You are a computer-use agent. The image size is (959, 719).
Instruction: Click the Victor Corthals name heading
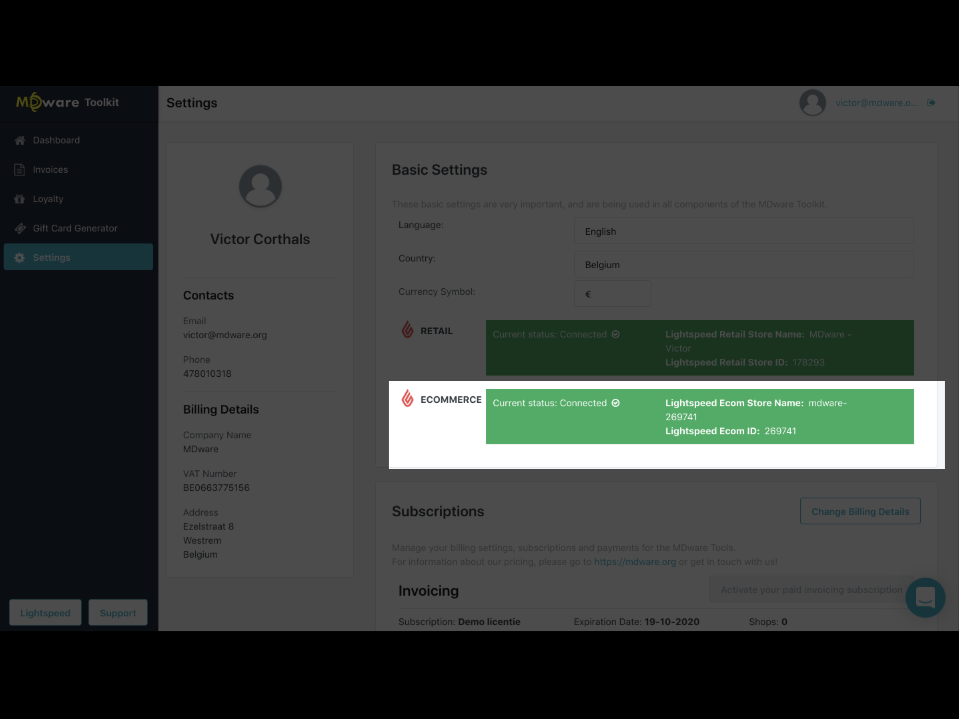pos(260,239)
